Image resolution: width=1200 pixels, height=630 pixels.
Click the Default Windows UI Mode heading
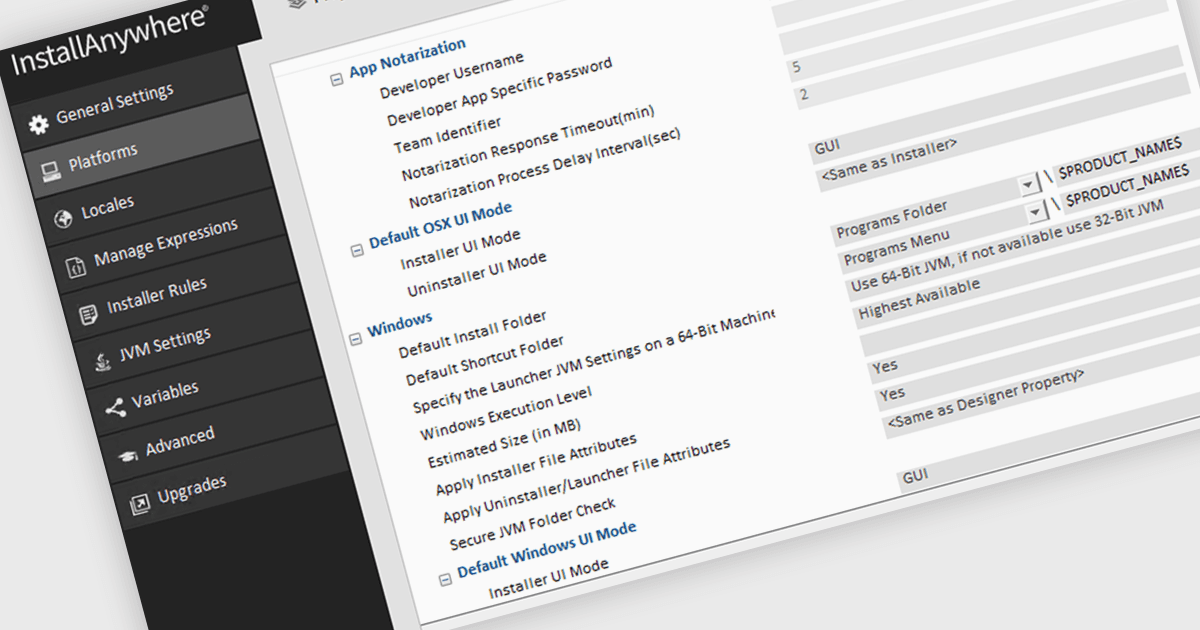(x=547, y=549)
